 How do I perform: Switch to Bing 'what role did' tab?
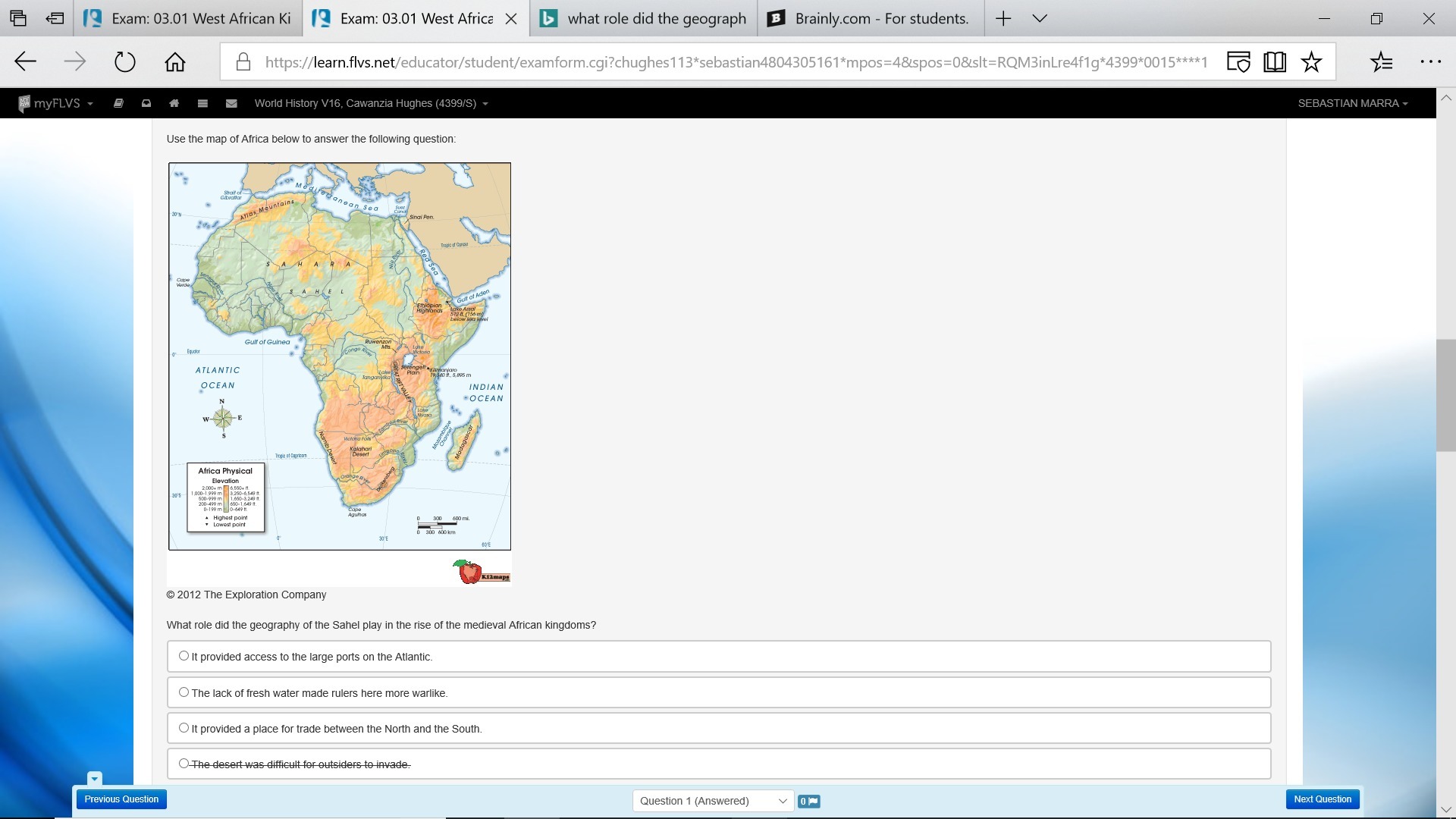644,19
